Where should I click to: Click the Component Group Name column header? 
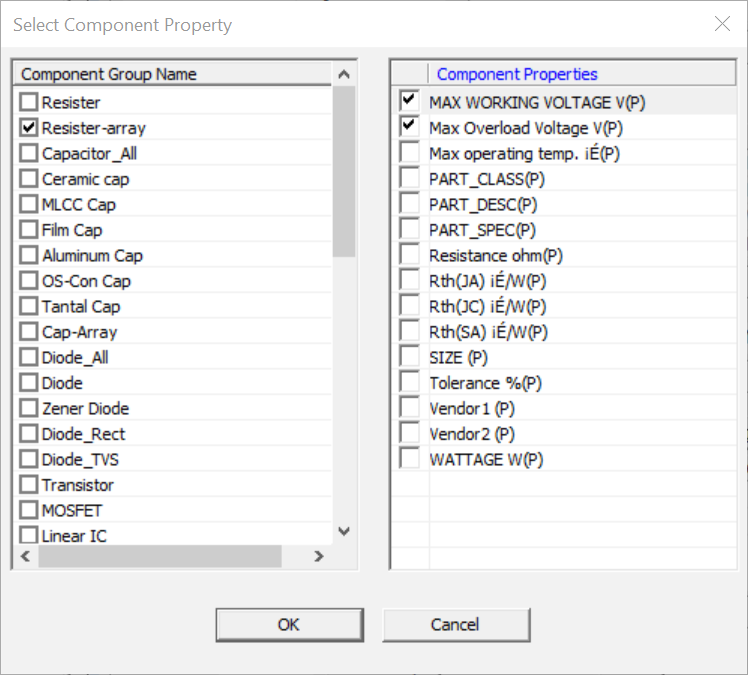click(x=109, y=74)
